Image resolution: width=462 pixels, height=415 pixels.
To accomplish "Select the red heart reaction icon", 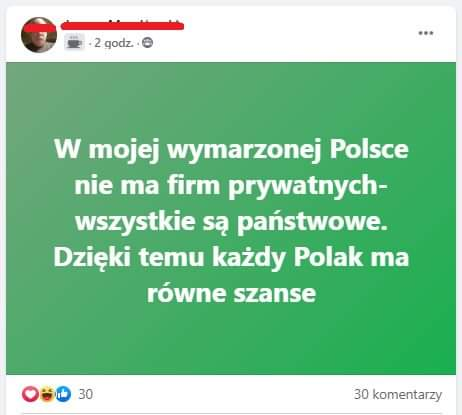I will click(x=30, y=394).
